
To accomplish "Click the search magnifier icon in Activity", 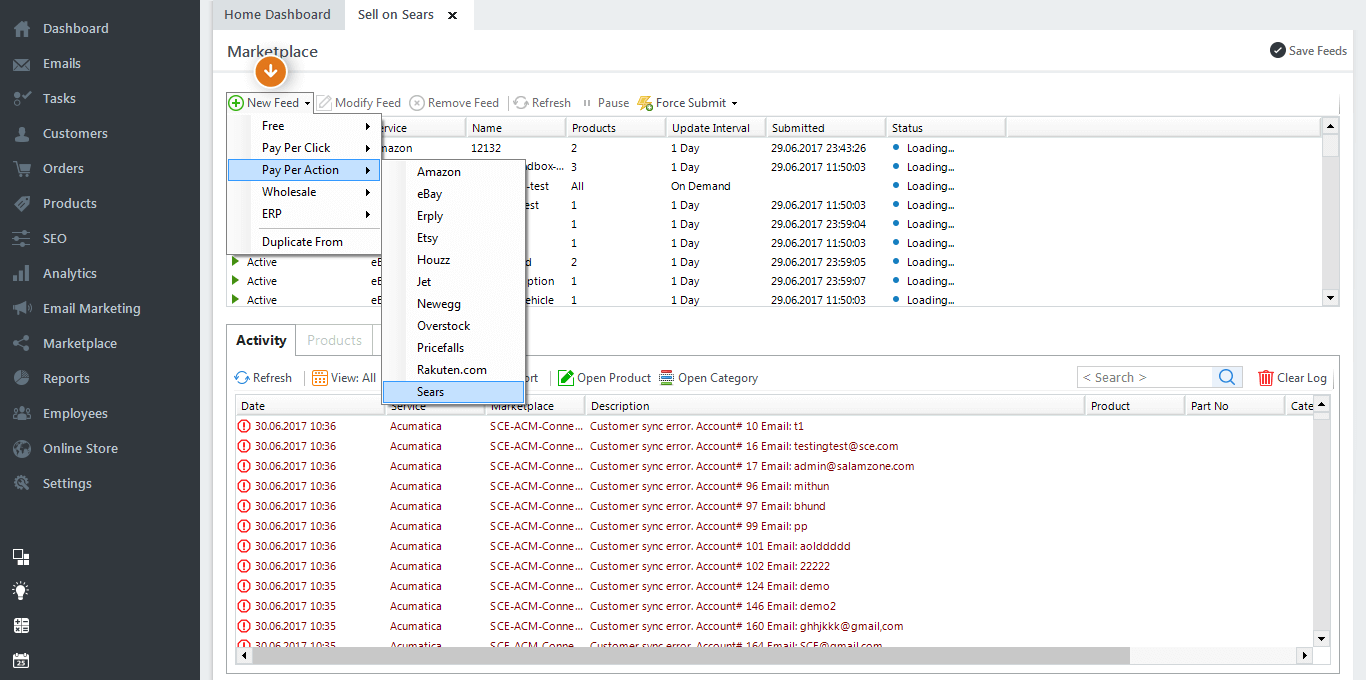I will click(x=1227, y=377).
